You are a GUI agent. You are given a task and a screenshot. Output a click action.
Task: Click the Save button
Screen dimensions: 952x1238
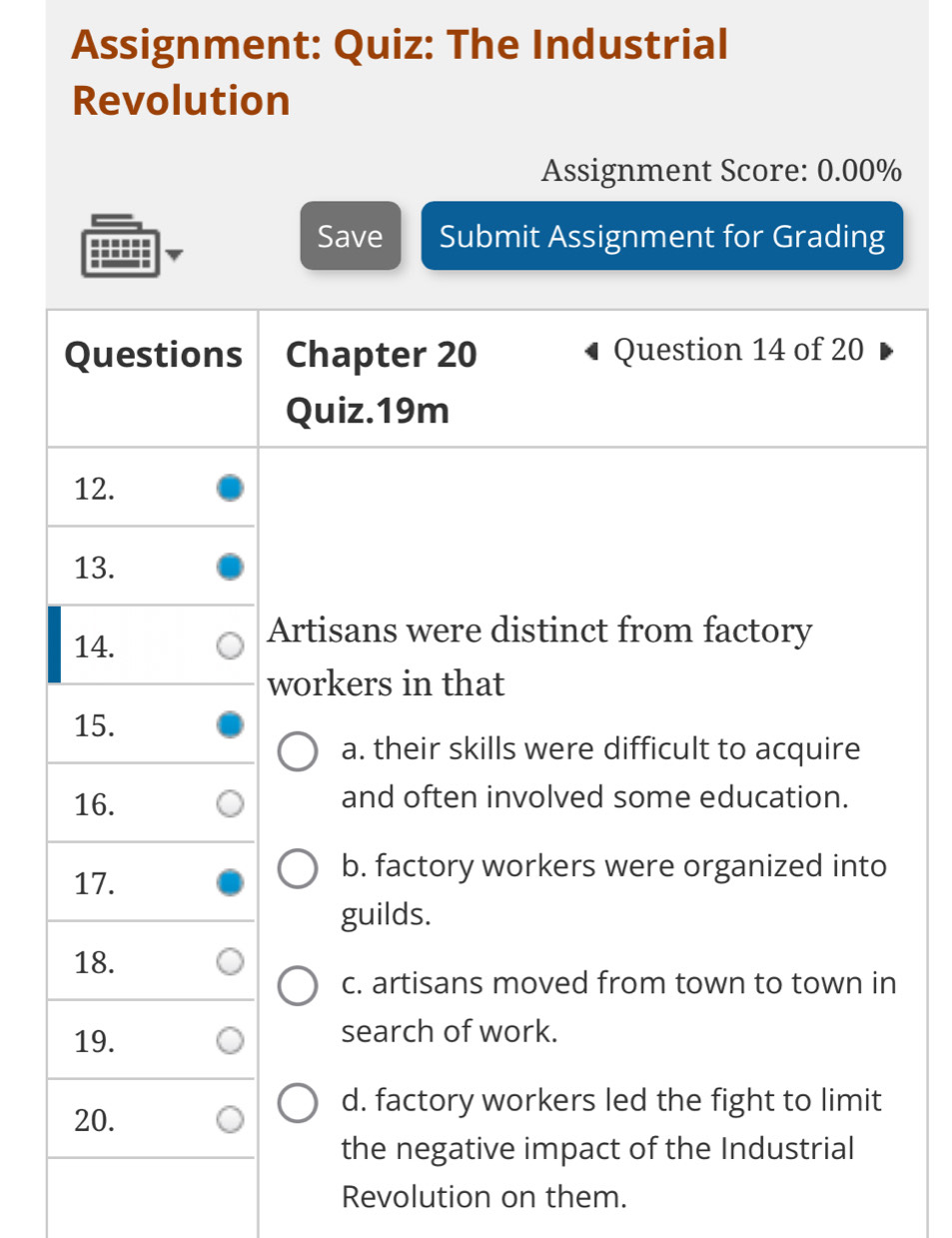[x=351, y=236]
